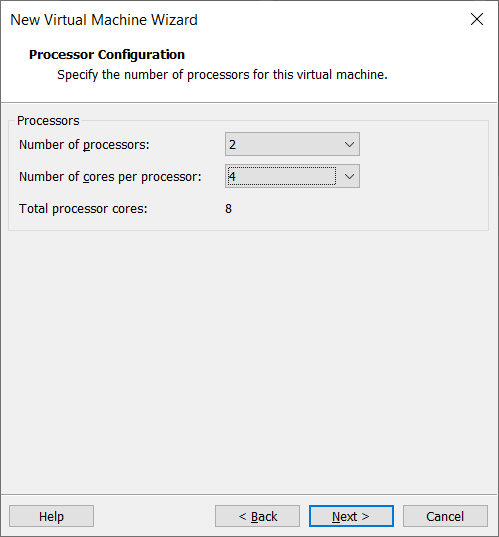499x537 pixels.
Task: Focus the cores combo box showing 4
Action: click(292, 176)
